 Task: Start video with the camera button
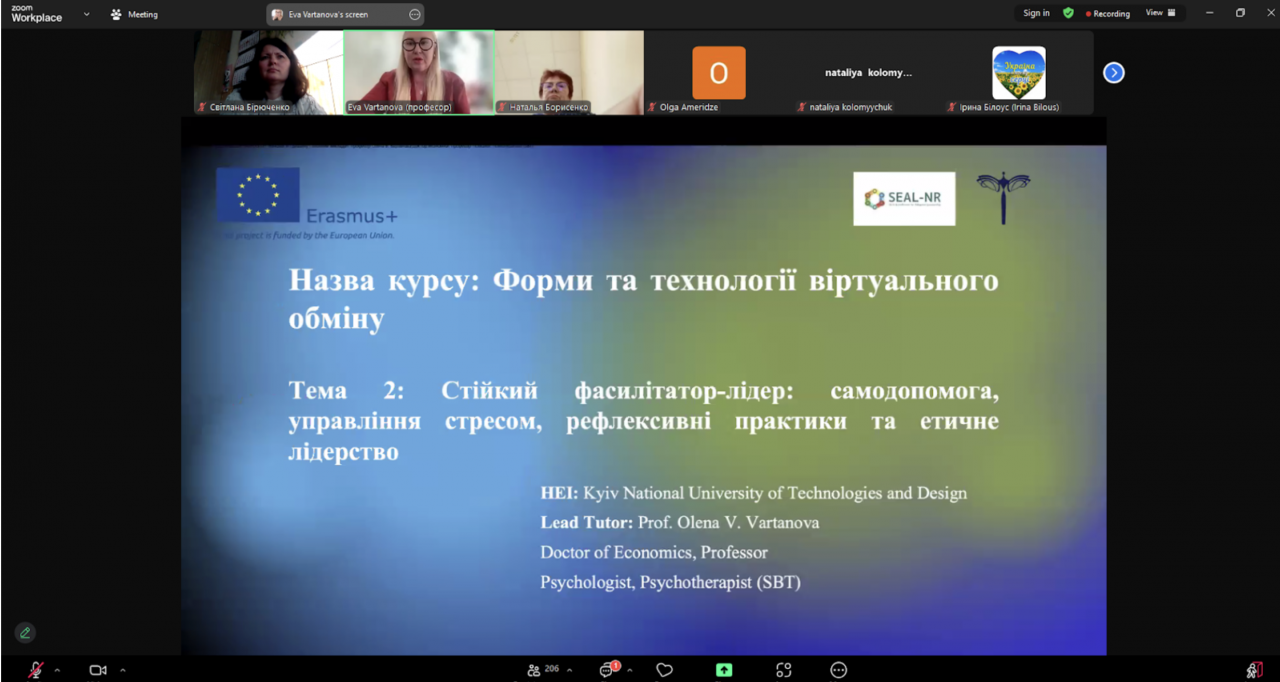[x=98, y=670]
